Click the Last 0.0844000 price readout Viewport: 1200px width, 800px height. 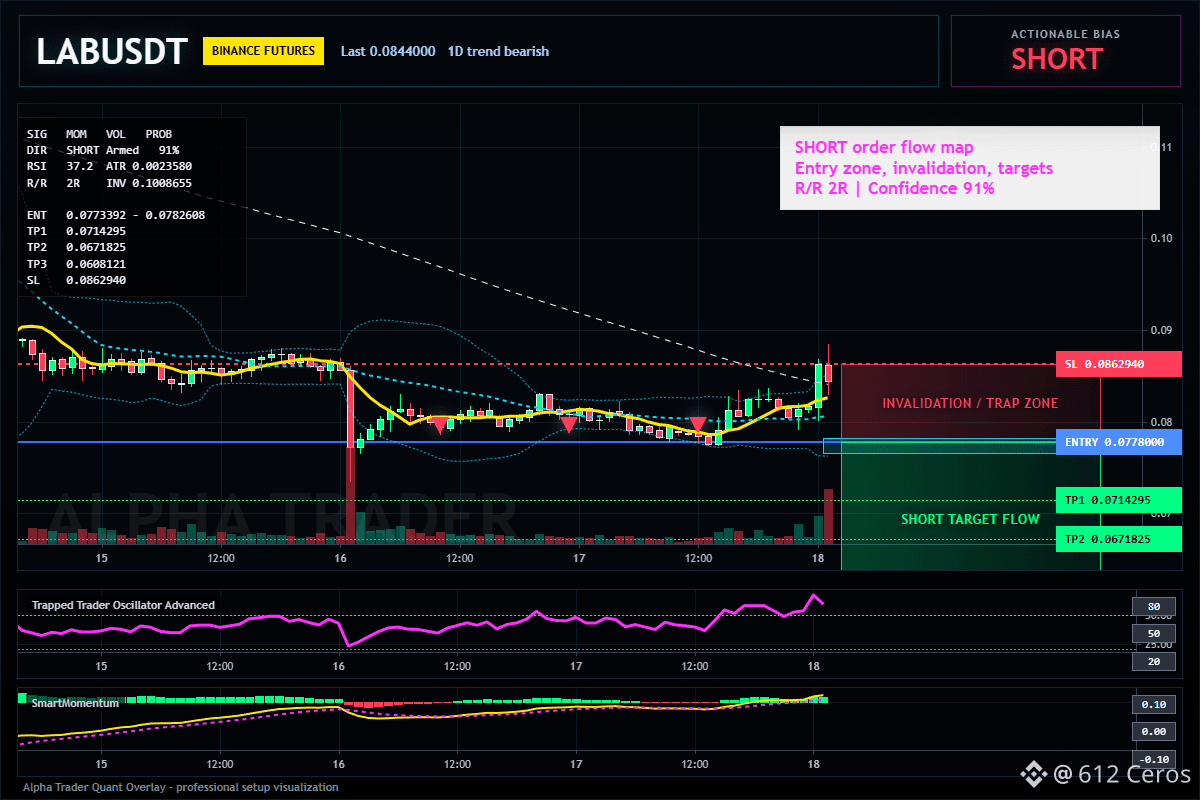click(x=388, y=51)
